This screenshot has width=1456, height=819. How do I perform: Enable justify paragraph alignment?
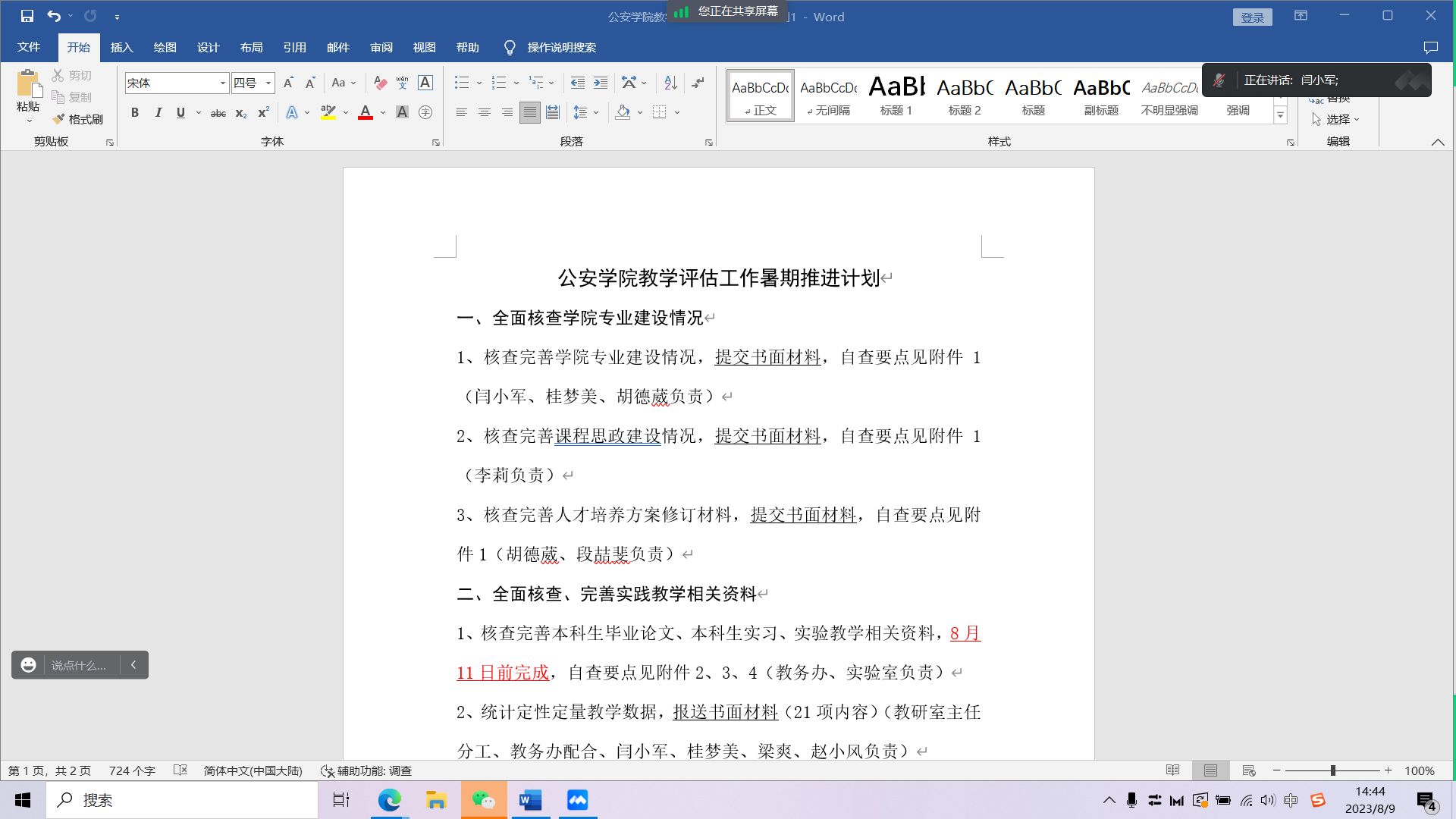[x=530, y=113]
